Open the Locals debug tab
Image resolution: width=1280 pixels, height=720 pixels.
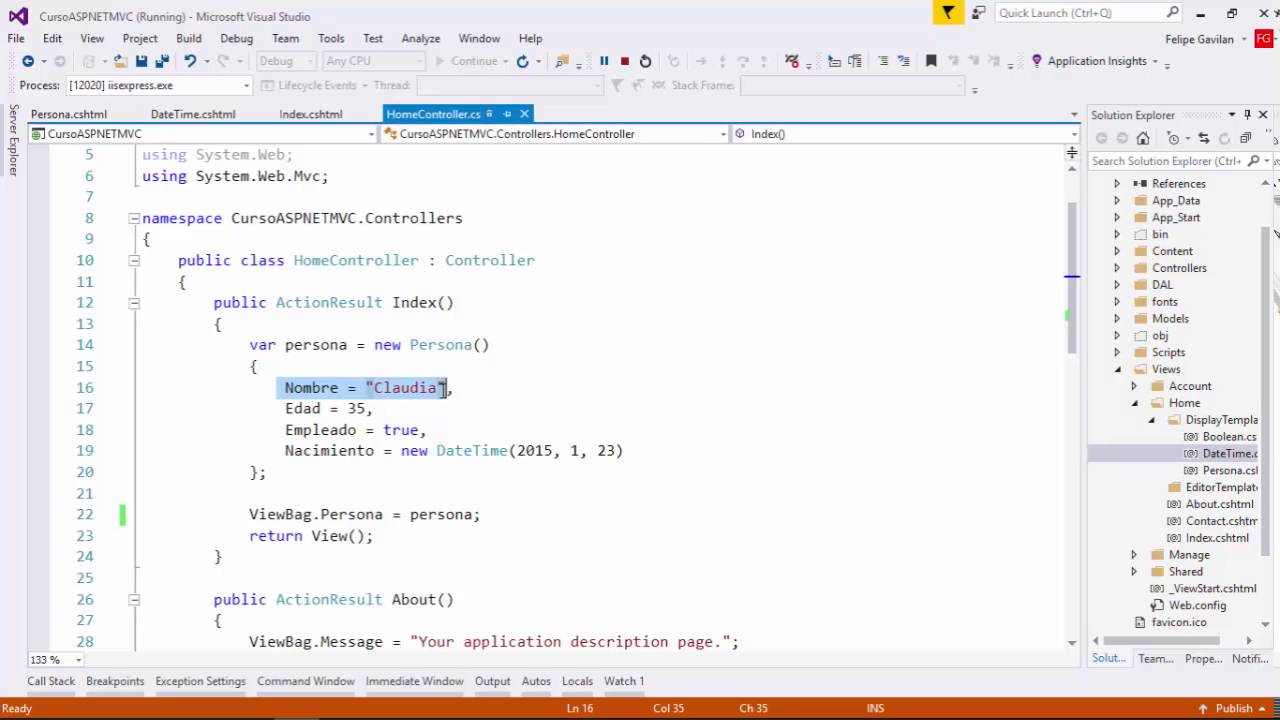click(x=577, y=681)
